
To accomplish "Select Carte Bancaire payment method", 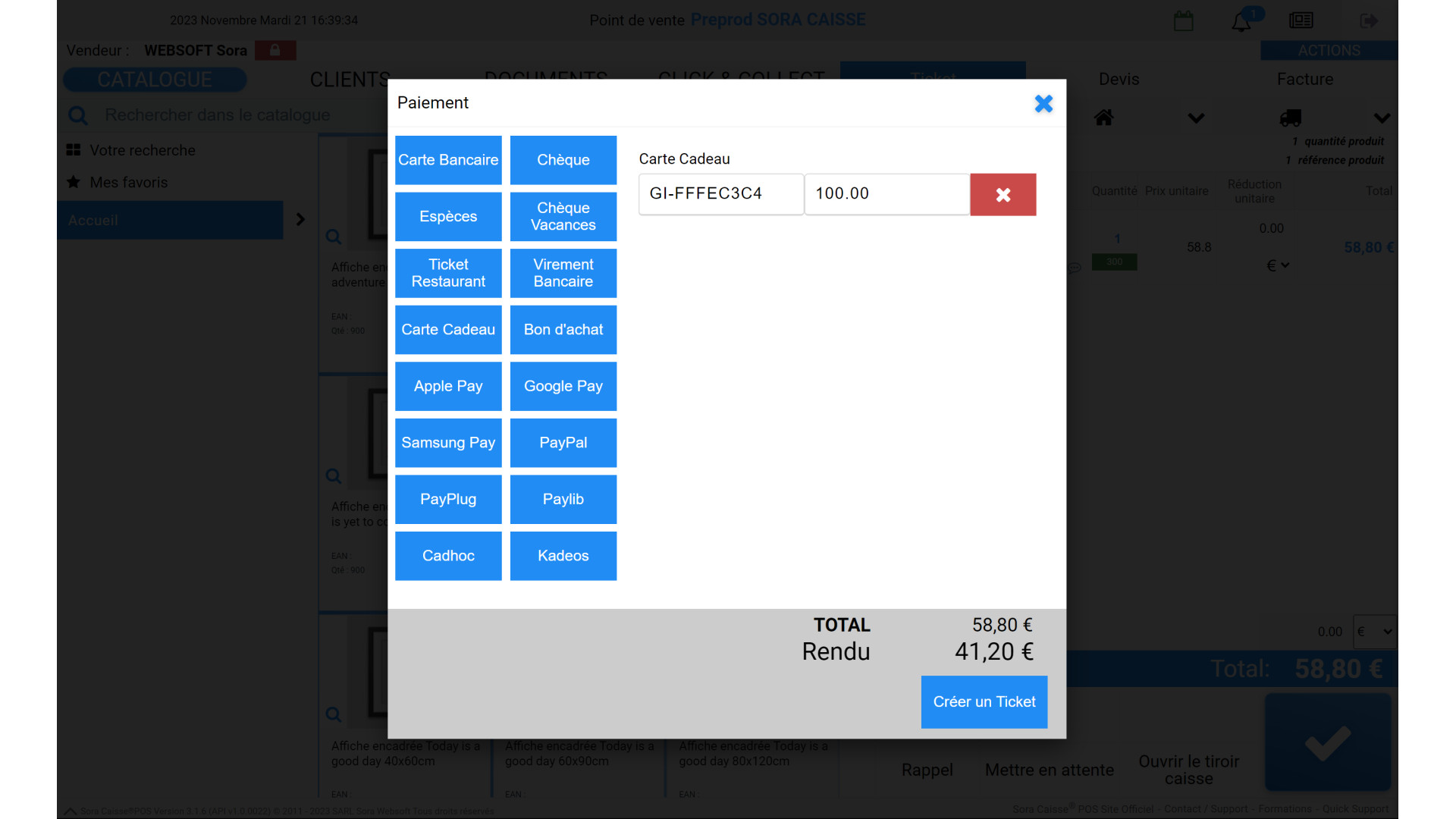I will tap(448, 160).
